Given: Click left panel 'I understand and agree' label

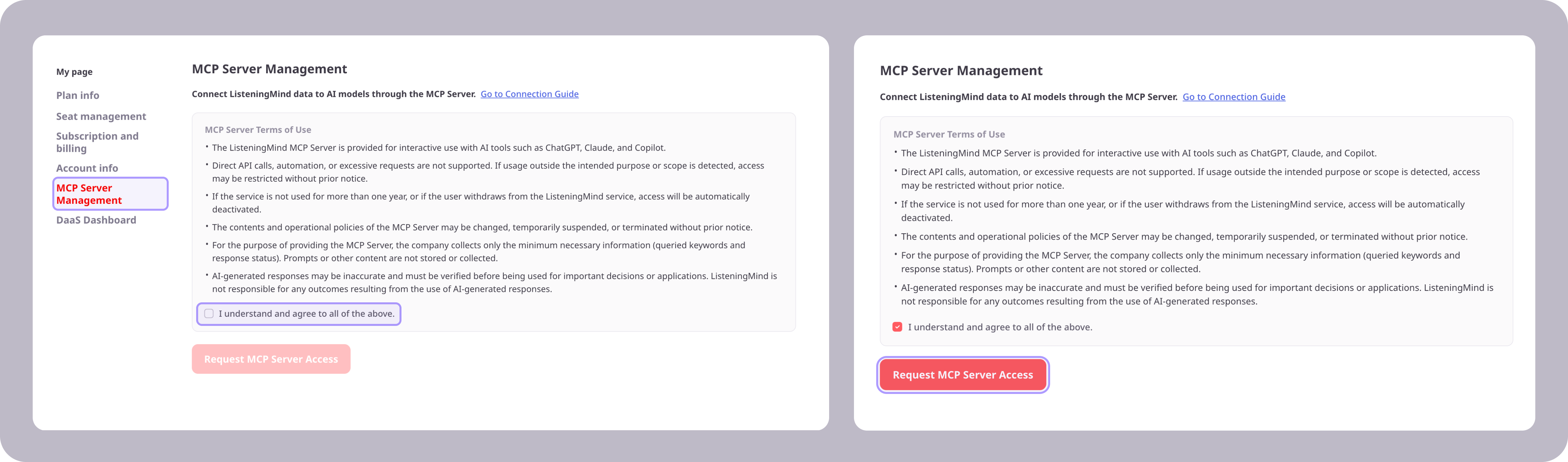Looking at the screenshot, I should [307, 314].
